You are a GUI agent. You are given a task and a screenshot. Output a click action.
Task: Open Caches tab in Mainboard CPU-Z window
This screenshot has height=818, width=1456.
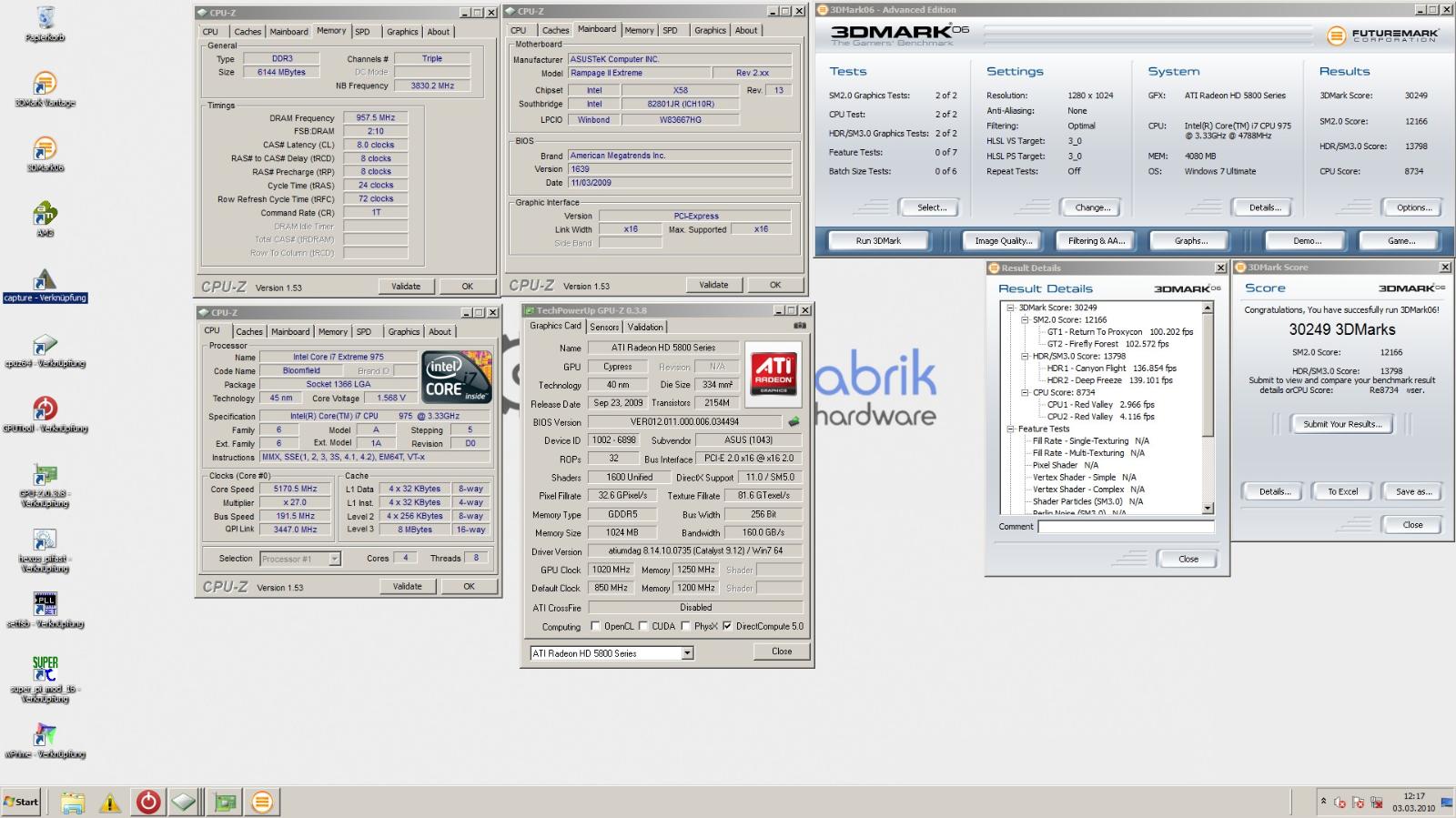(x=555, y=30)
